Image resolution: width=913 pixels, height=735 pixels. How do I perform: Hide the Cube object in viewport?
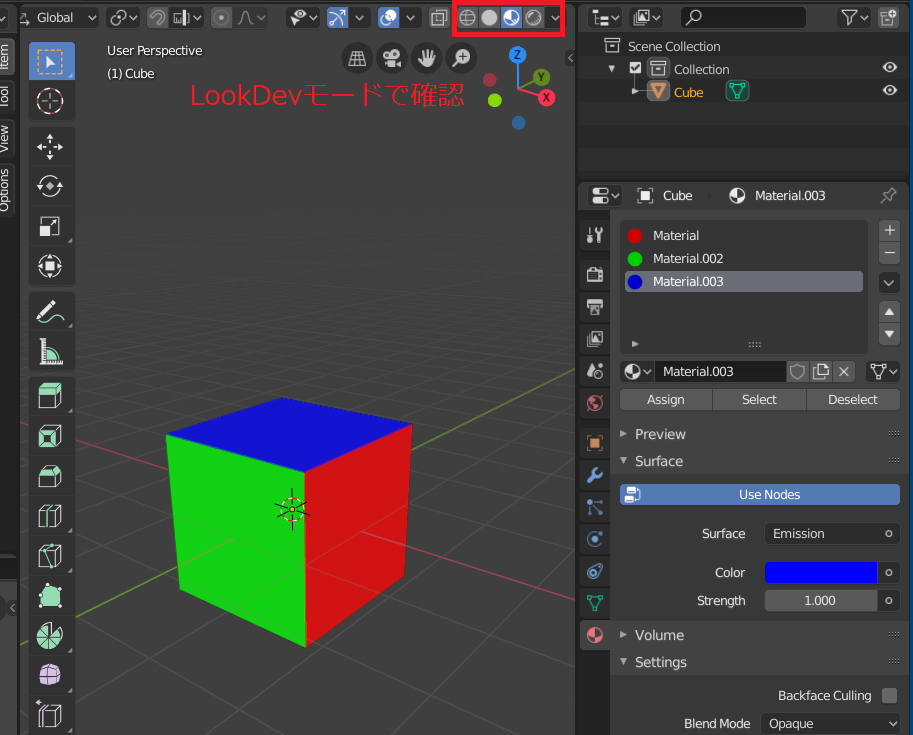pos(889,90)
